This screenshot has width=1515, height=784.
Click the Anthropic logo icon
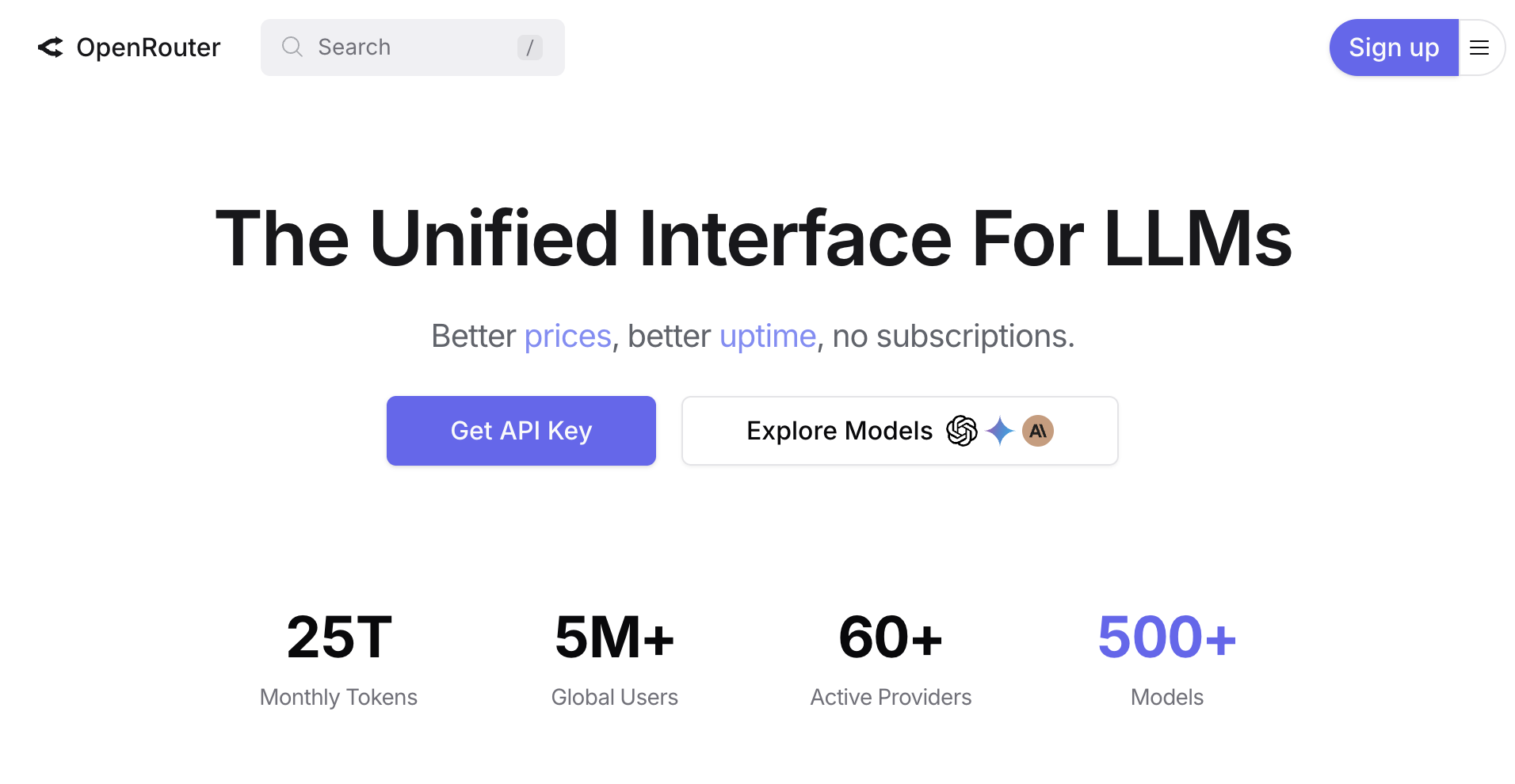click(1037, 431)
